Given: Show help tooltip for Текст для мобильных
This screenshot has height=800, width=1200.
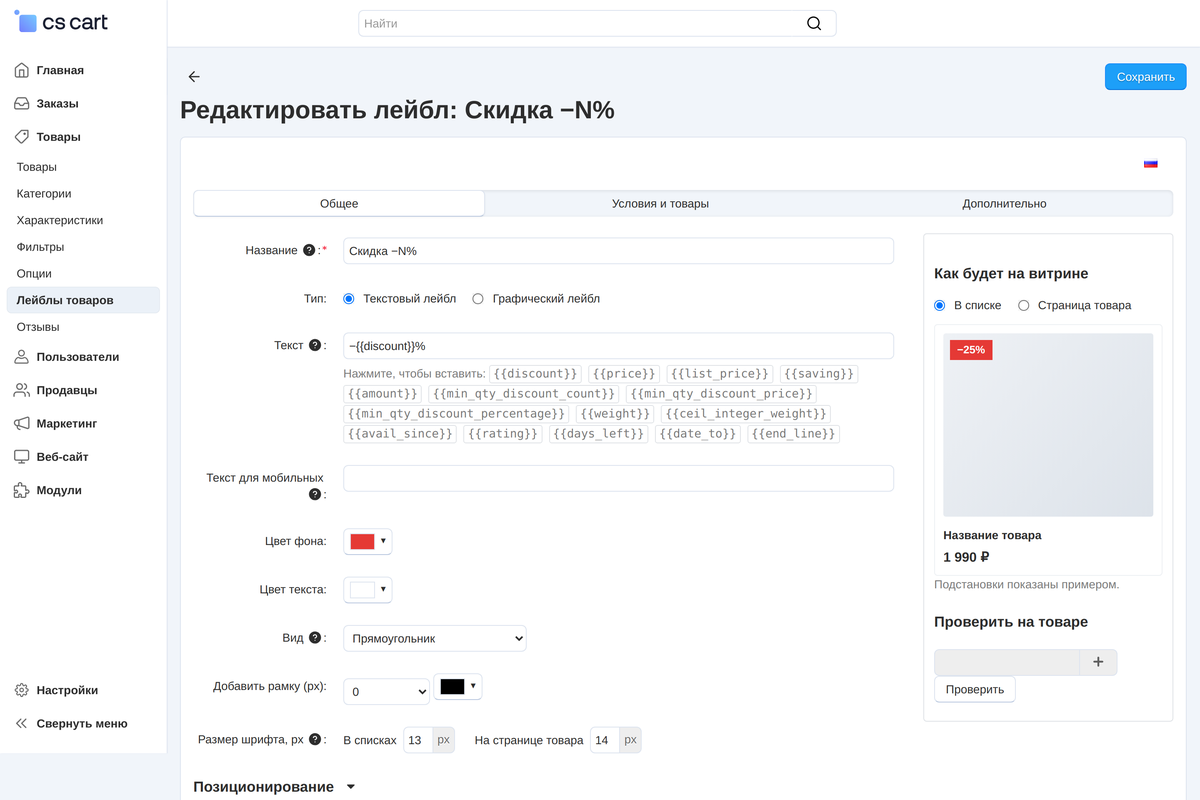Looking at the screenshot, I should [x=315, y=494].
